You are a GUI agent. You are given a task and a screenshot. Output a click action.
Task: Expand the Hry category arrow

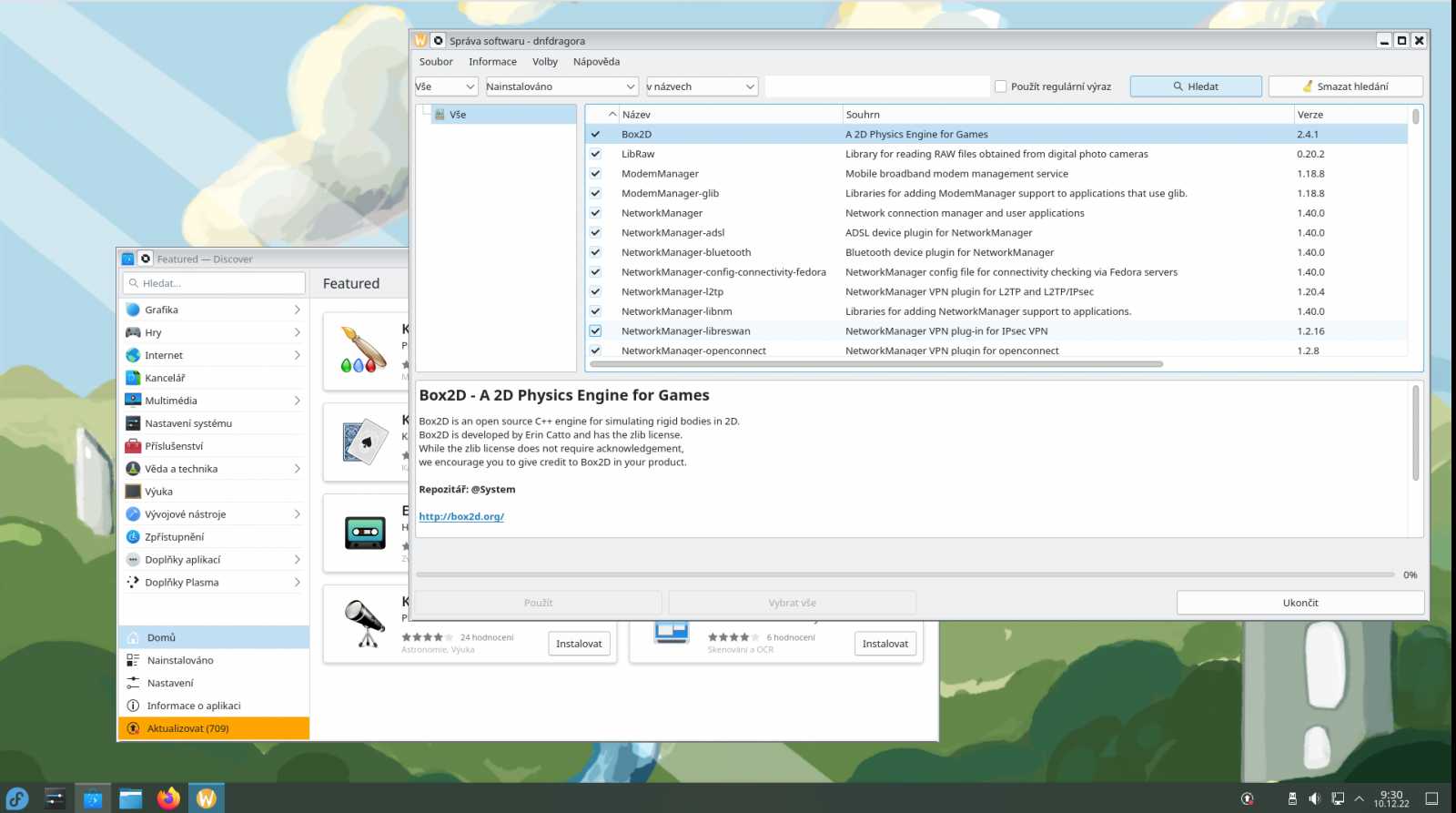click(297, 332)
